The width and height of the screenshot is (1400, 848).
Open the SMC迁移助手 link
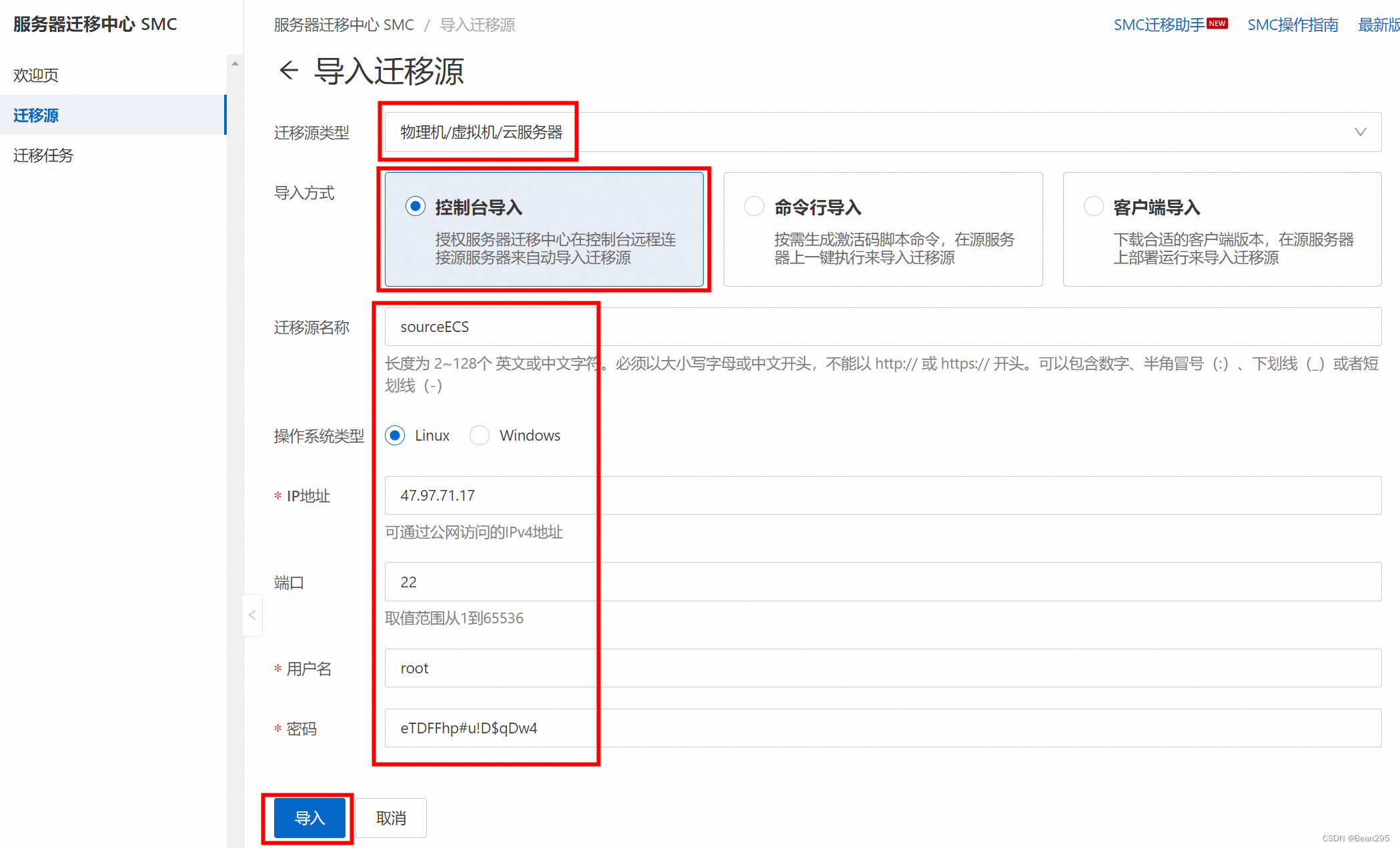[1159, 25]
